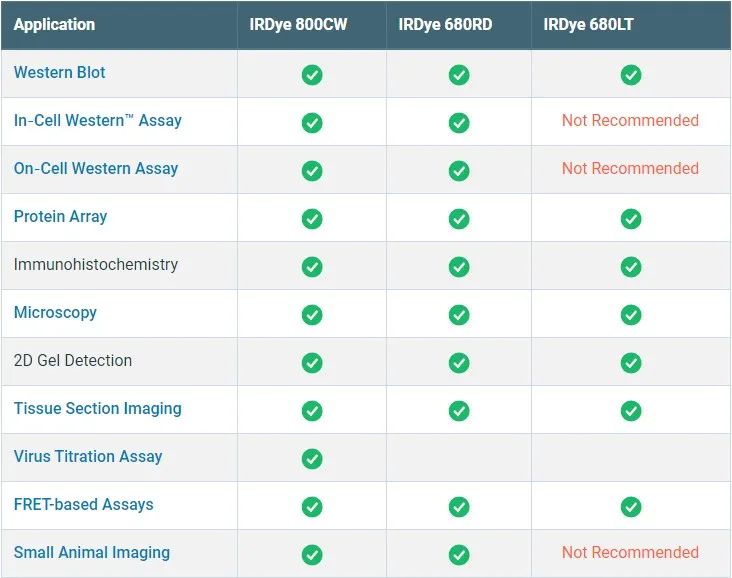
Task: Open On-Cell Western Assay link
Action: click(96, 169)
